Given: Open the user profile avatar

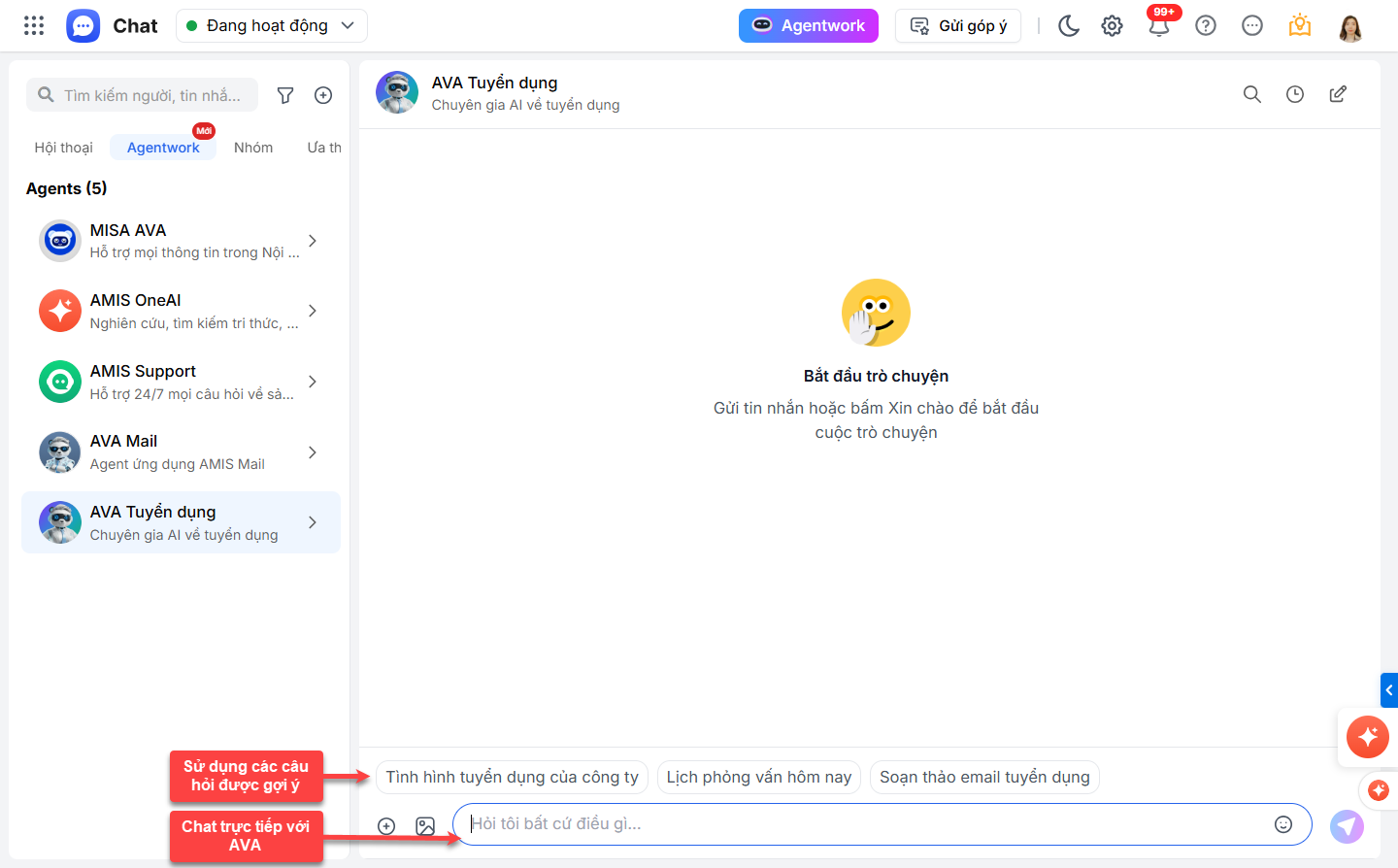Looking at the screenshot, I should (x=1349, y=26).
